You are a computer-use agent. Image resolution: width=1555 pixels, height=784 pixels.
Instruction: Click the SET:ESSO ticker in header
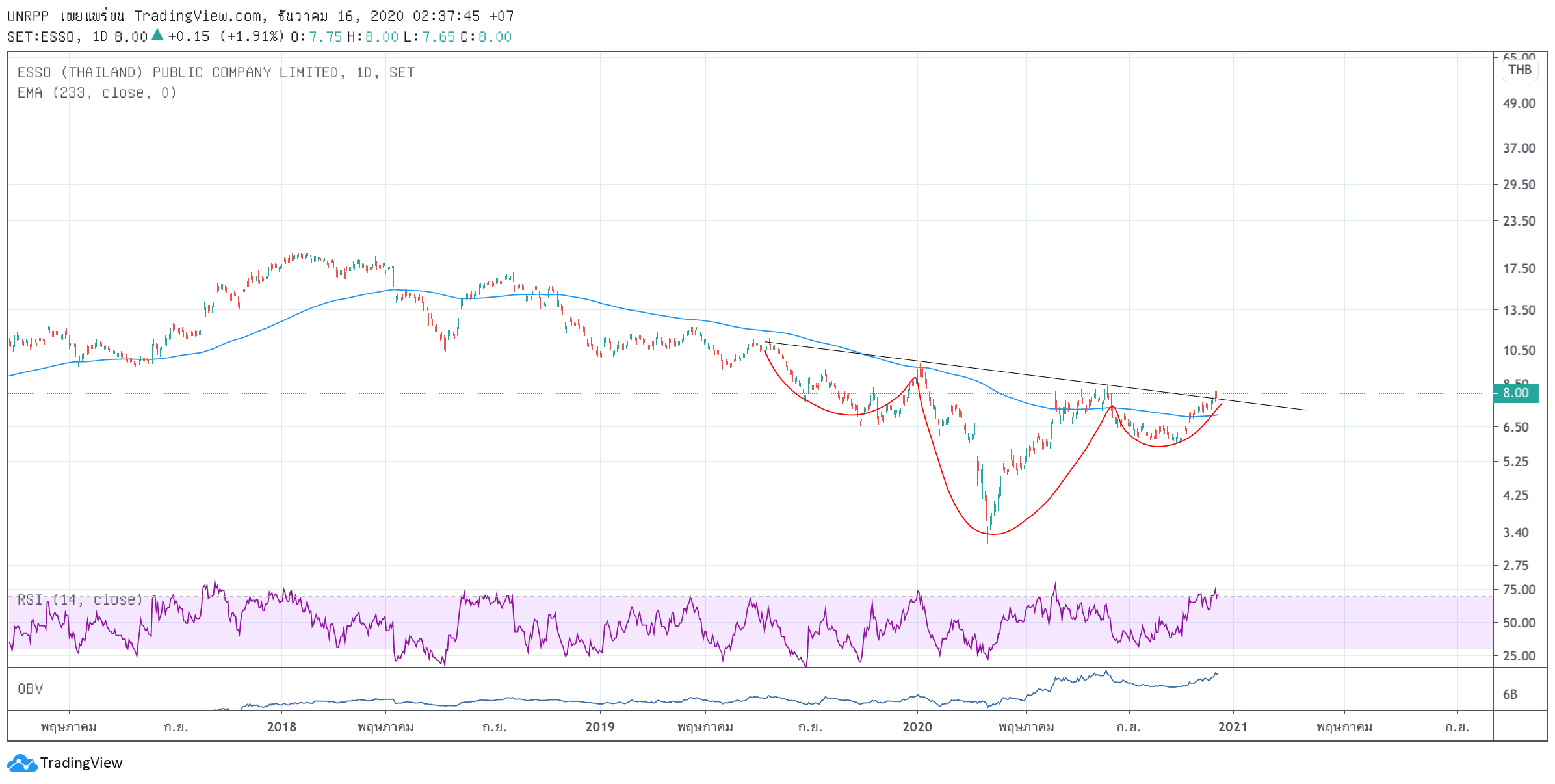tap(41, 36)
